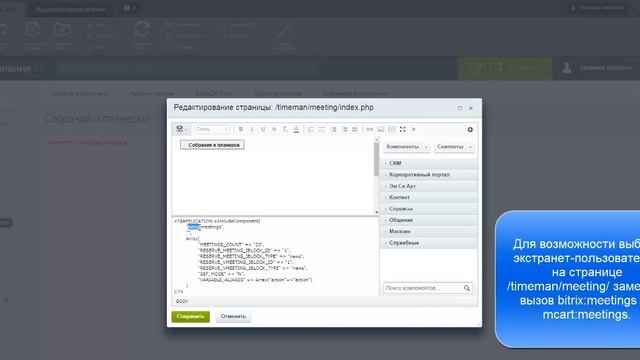Expand the Корпоративный портал component group
Image resolution: width=640 pixels, height=360 pixels.
(x=429, y=175)
